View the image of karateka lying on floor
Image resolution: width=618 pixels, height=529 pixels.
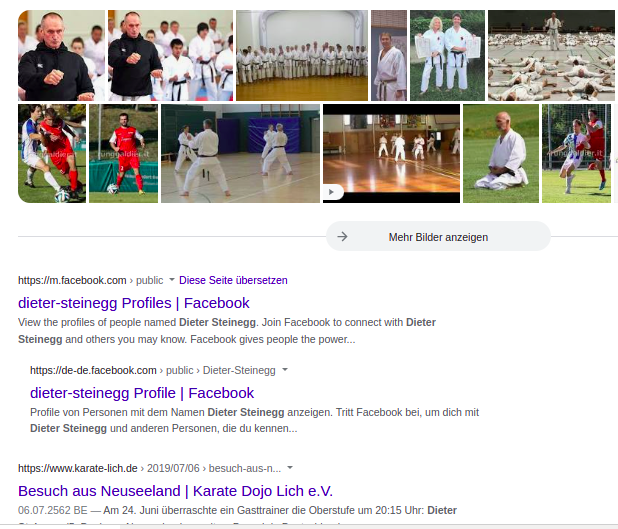pyautogui.click(x=549, y=55)
